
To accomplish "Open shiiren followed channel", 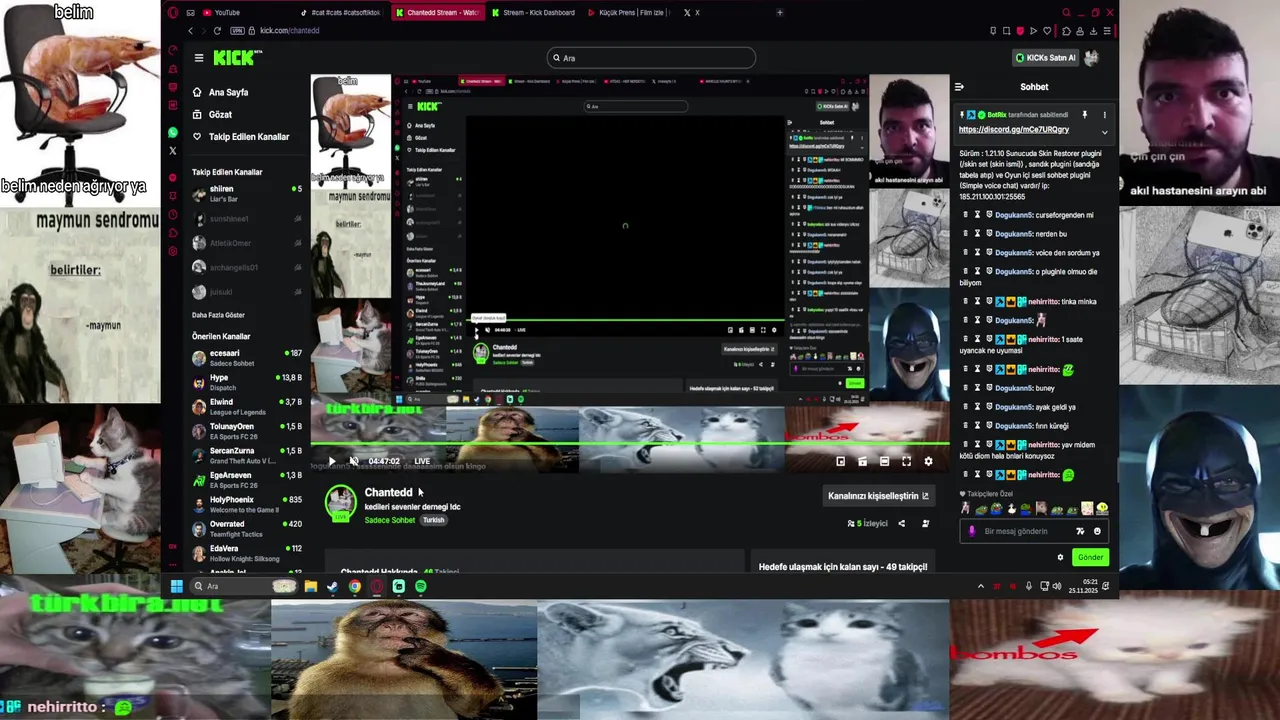I will [247, 193].
